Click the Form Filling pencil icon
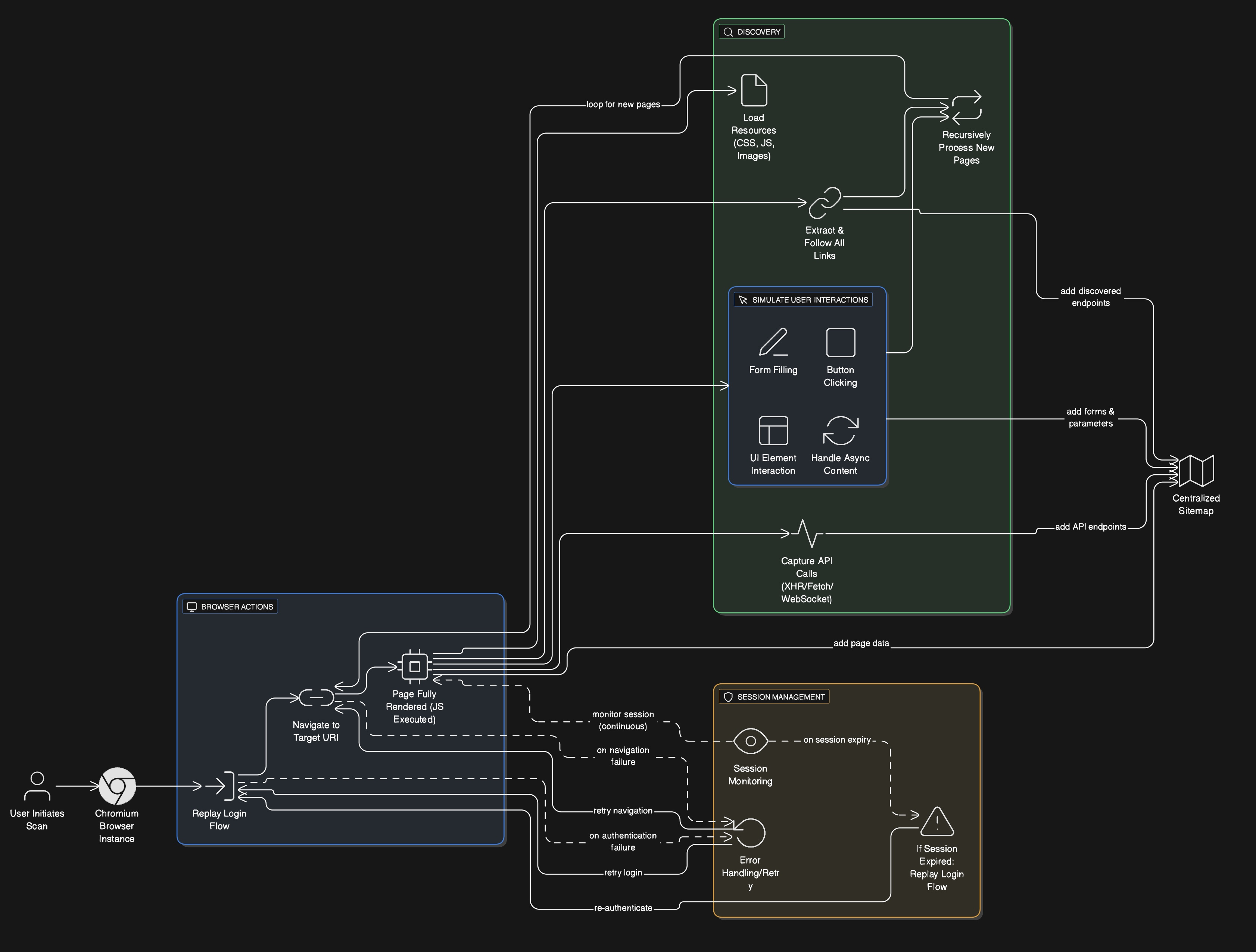 773,342
